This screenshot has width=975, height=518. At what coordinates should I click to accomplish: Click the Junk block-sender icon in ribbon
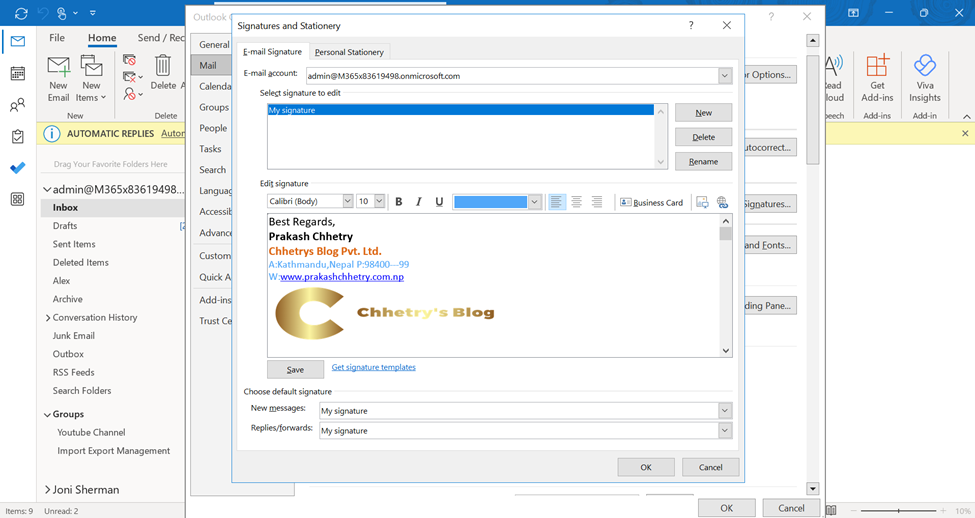coord(129,94)
